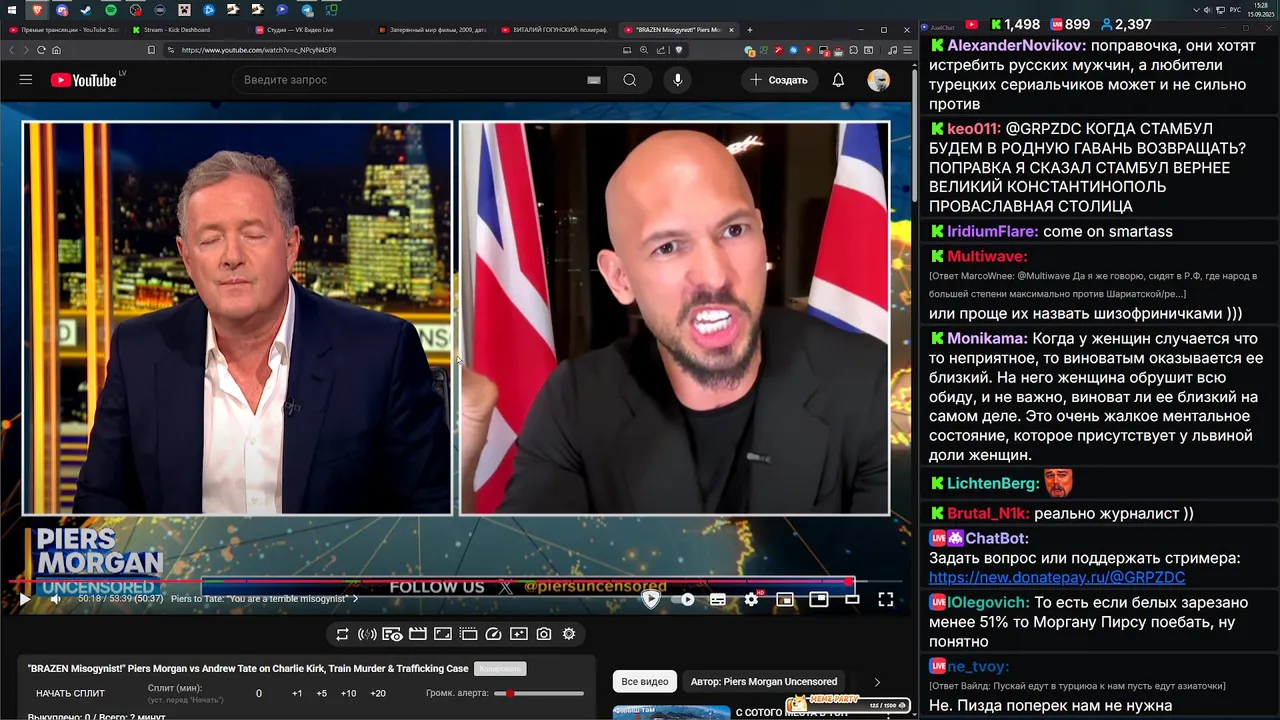This screenshot has width=1280, height=720.
Task: Switch to the Прямые трансляции YouTube Studio tab
Action: pyautogui.click(x=65, y=30)
